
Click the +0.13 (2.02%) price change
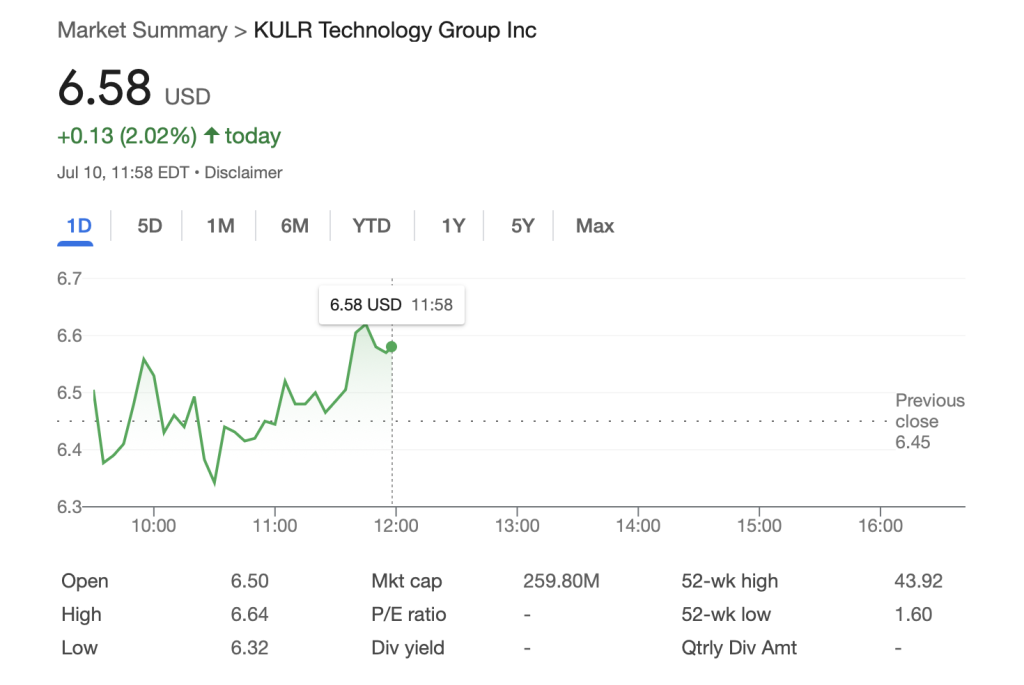[127, 136]
